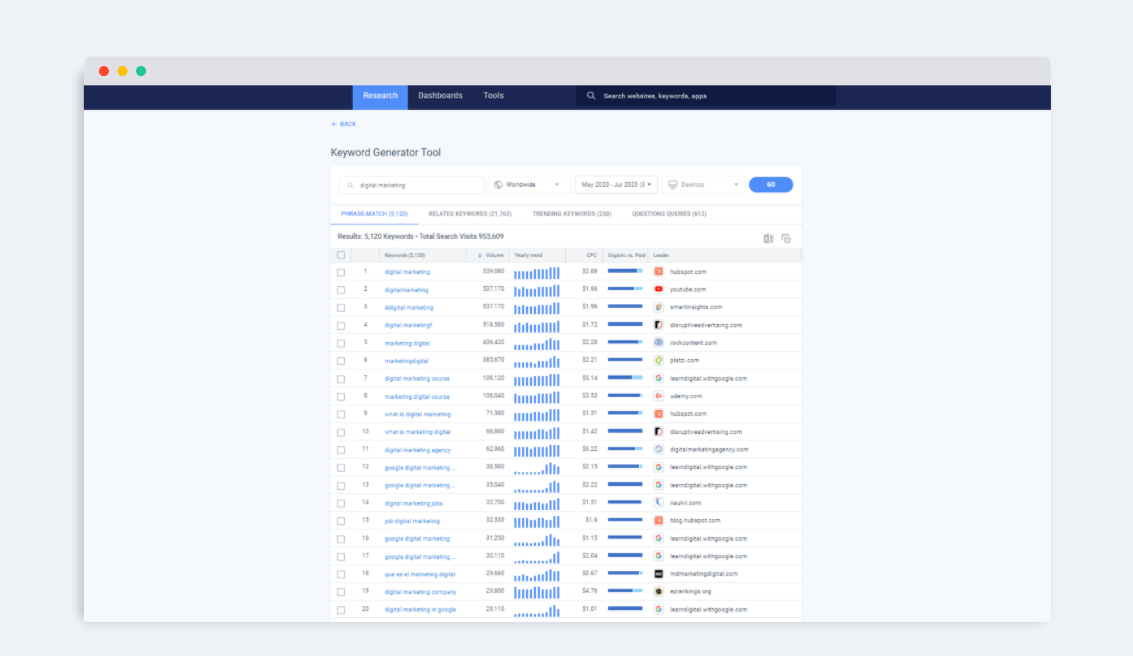Click the Organic vs. Paid bar in row 1

pos(625,271)
